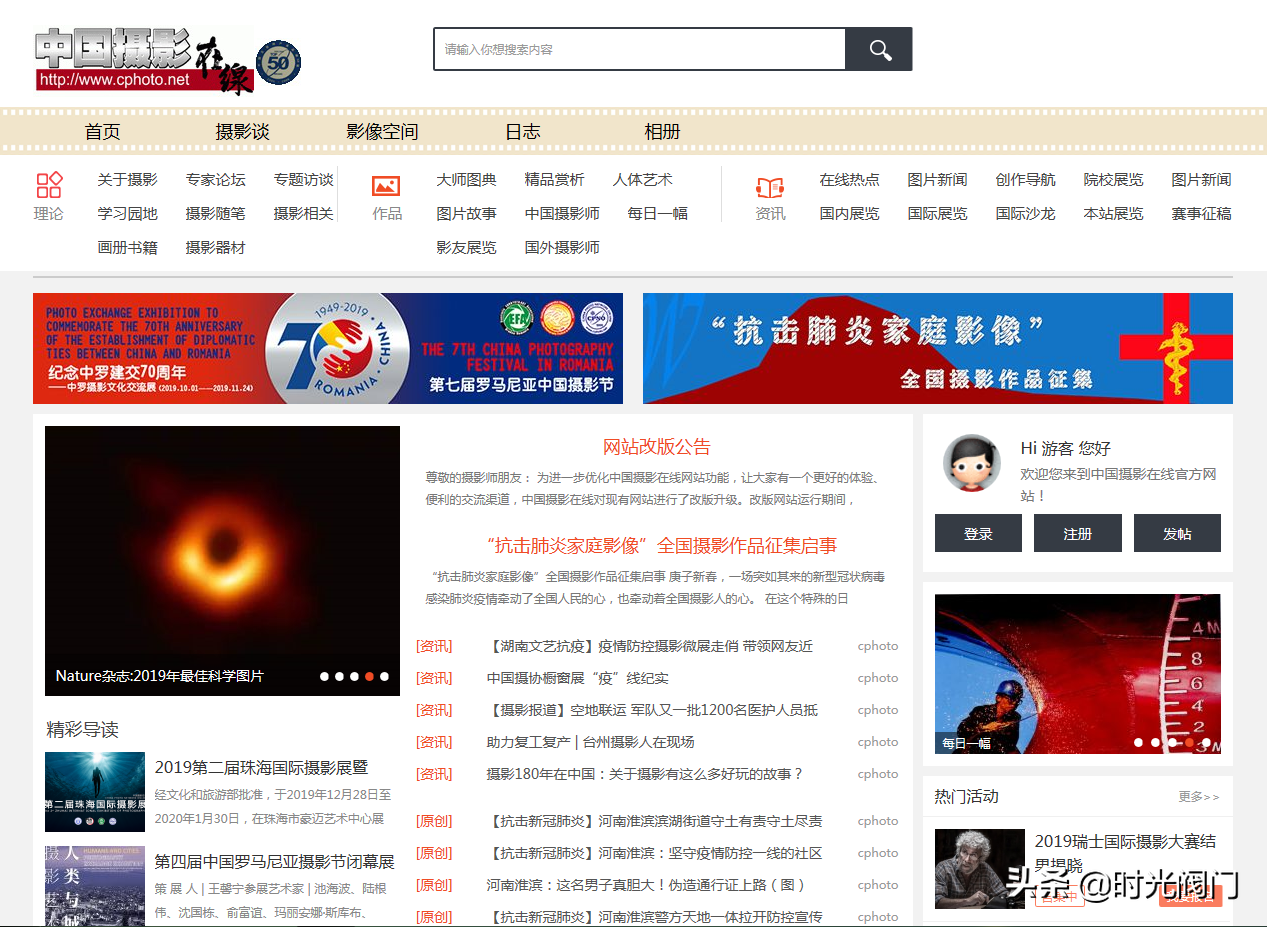This screenshot has width=1267, height=927.
Task: Click the black hole slideshow image
Action: (x=222, y=561)
